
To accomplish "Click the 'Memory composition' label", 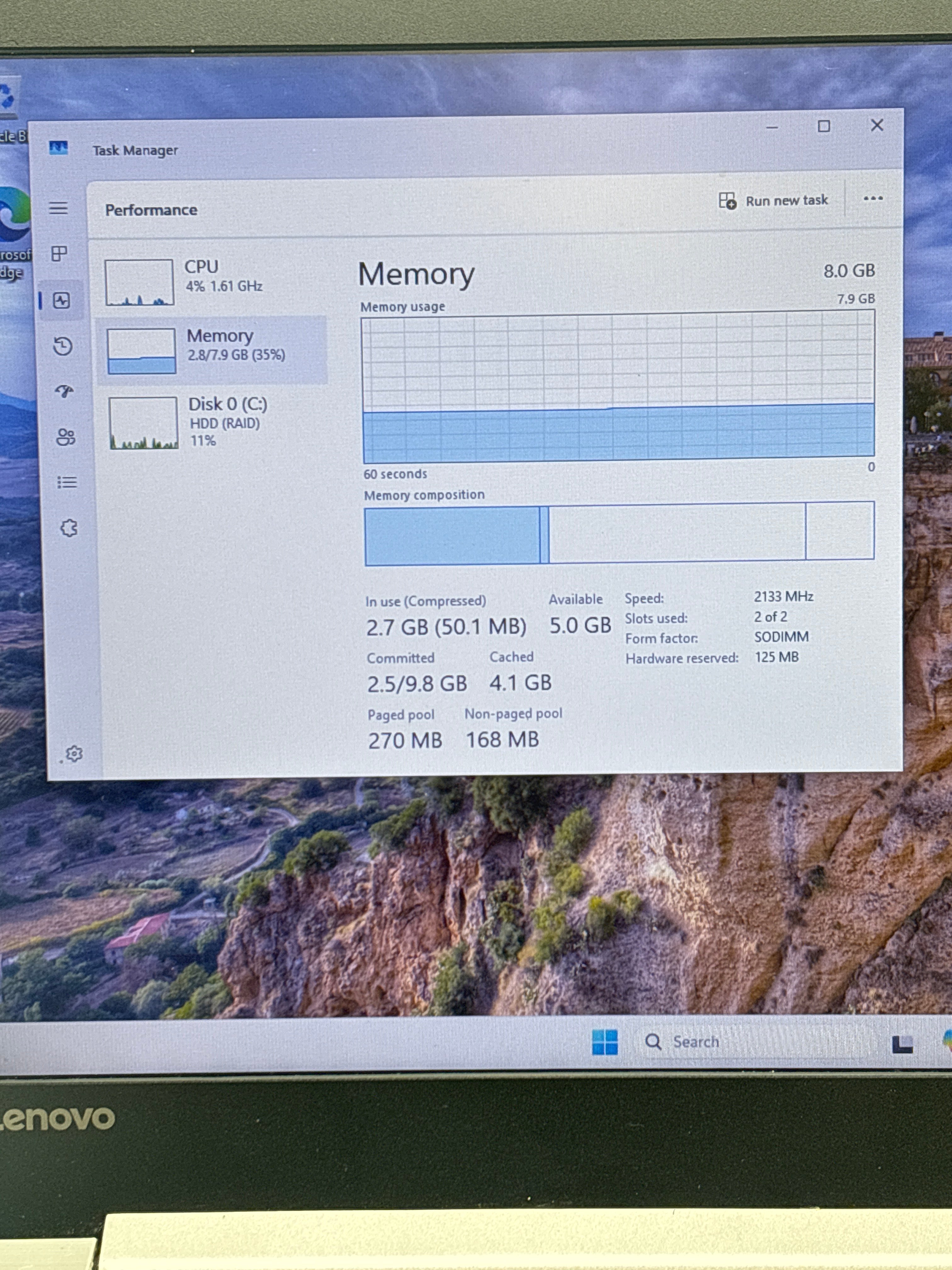I will [x=424, y=495].
